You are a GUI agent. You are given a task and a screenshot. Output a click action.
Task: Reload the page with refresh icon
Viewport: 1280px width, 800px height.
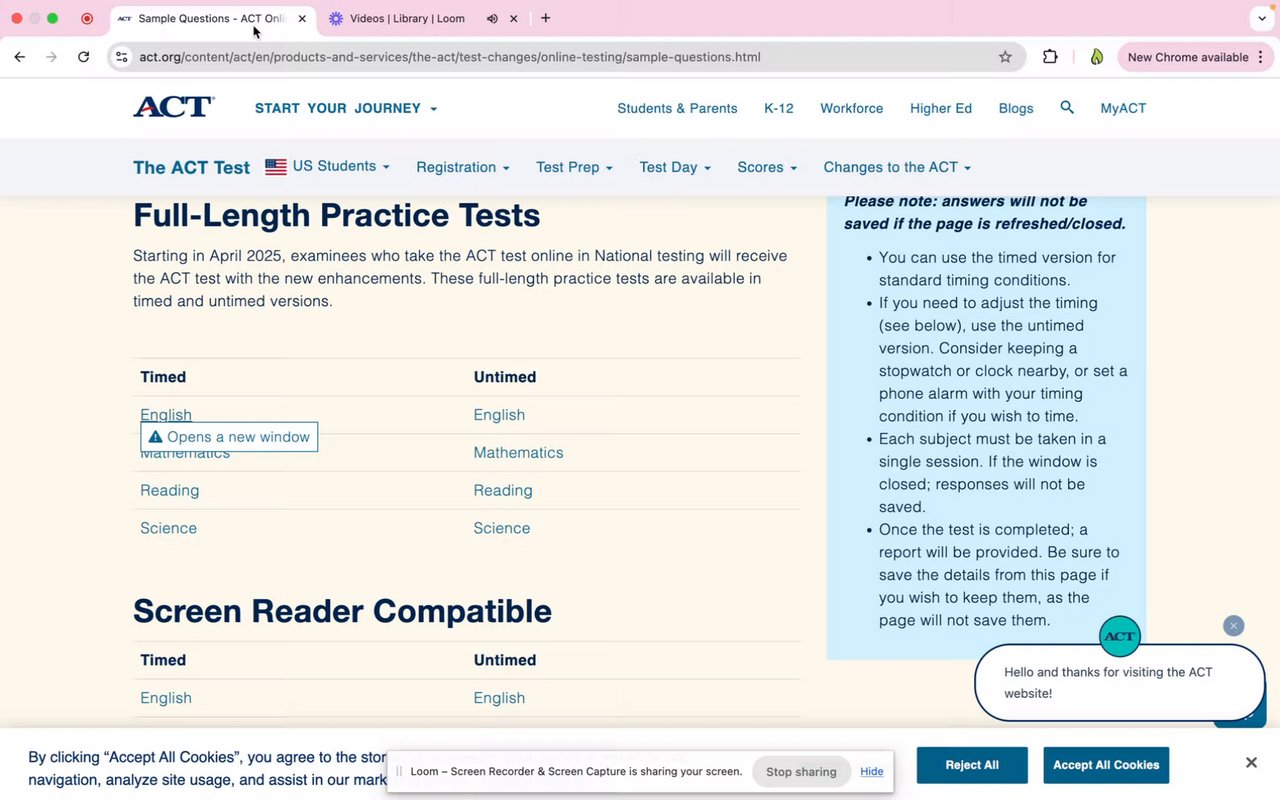click(x=84, y=57)
